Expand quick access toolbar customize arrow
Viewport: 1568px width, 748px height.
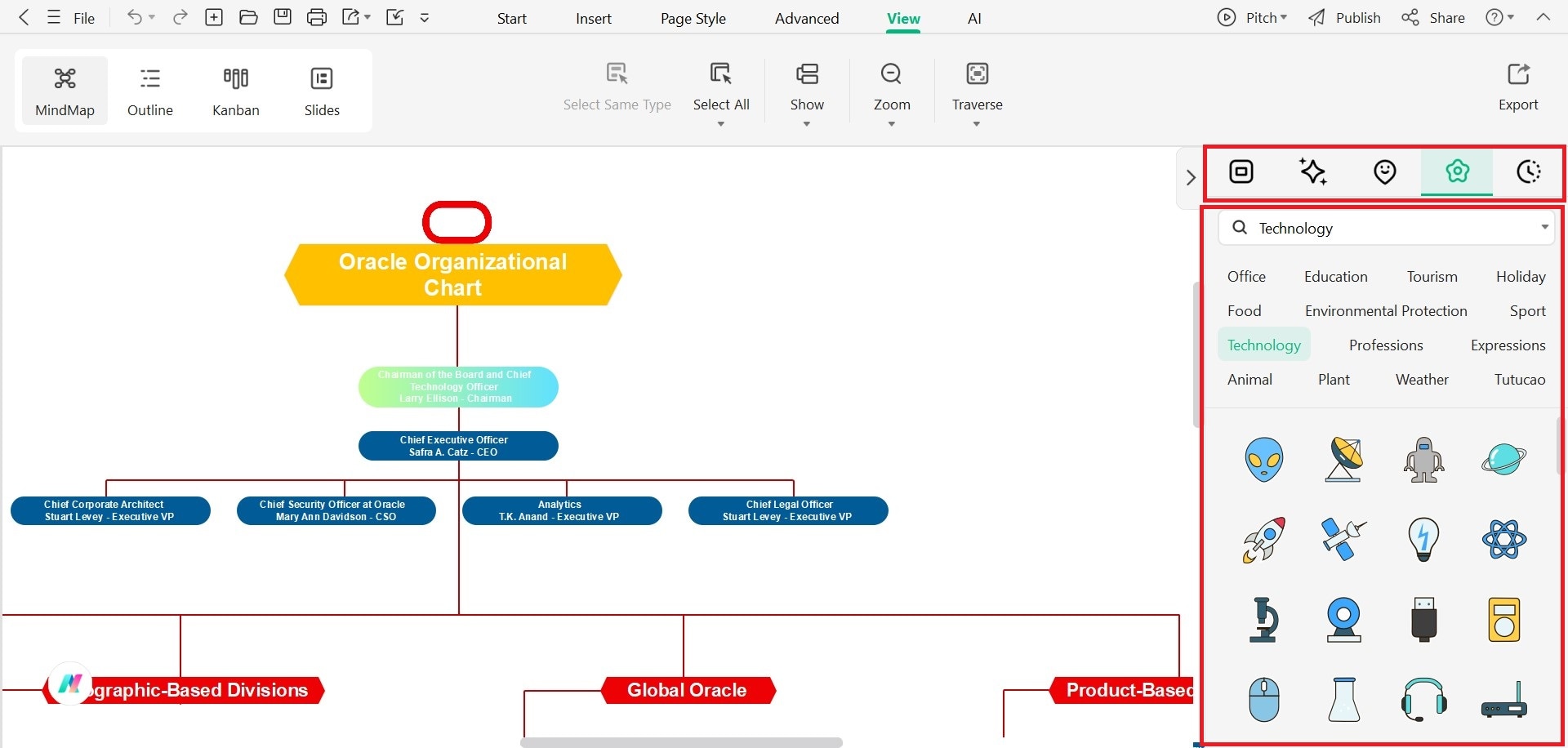[425, 17]
